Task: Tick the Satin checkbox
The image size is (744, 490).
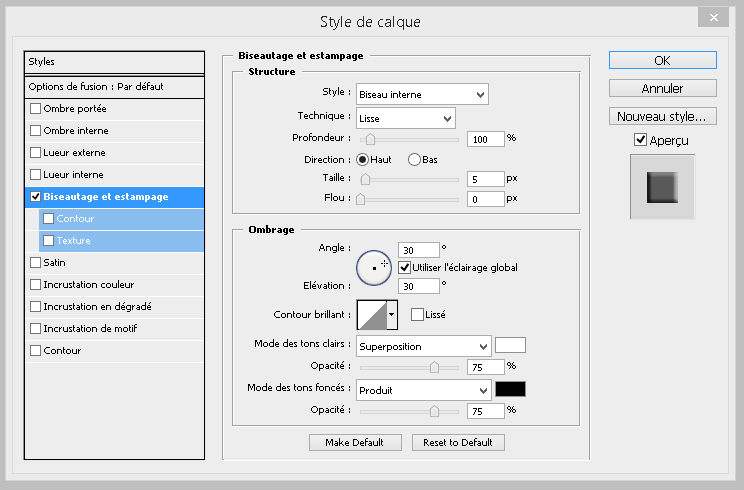Action: (x=35, y=262)
